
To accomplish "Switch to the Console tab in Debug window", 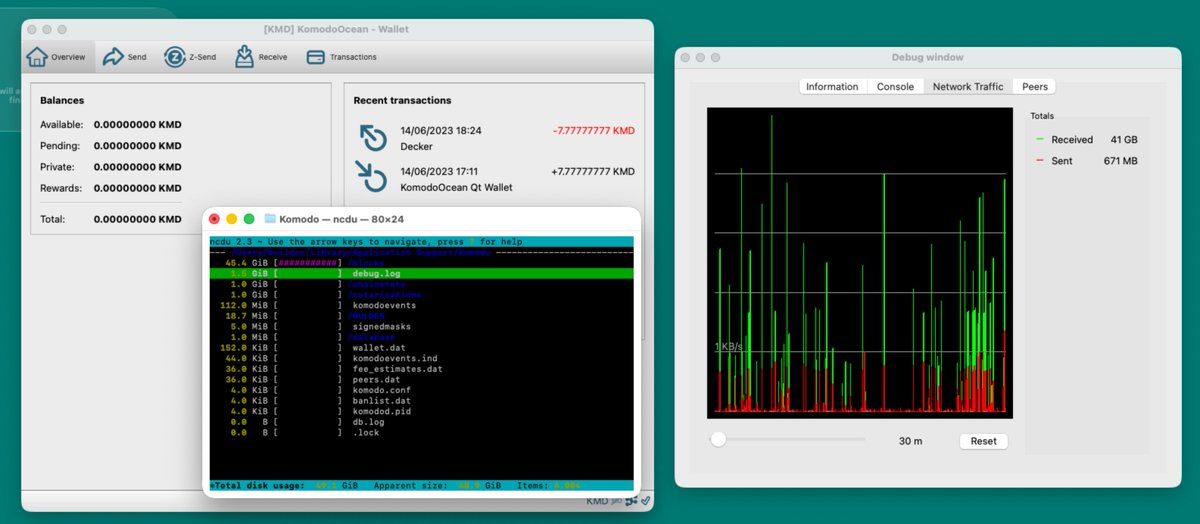I will coord(895,87).
